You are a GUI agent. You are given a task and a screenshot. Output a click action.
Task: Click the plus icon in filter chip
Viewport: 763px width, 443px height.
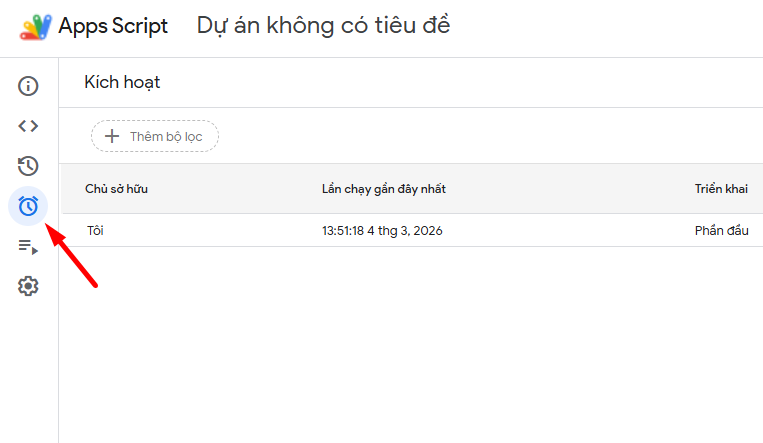tap(112, 136)
